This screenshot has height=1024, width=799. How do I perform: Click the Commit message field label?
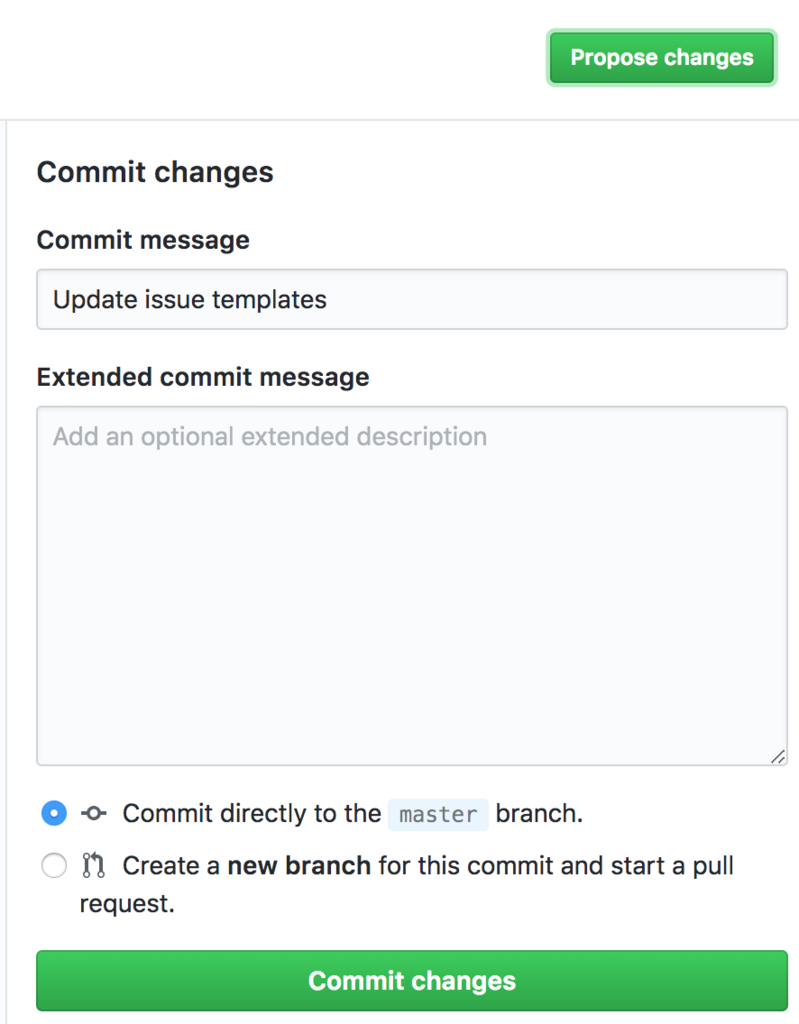(143, 240)
